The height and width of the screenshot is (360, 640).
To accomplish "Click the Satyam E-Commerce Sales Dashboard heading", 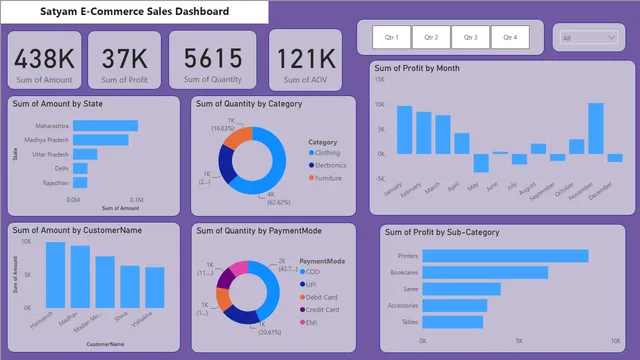I will click(134, 11).
